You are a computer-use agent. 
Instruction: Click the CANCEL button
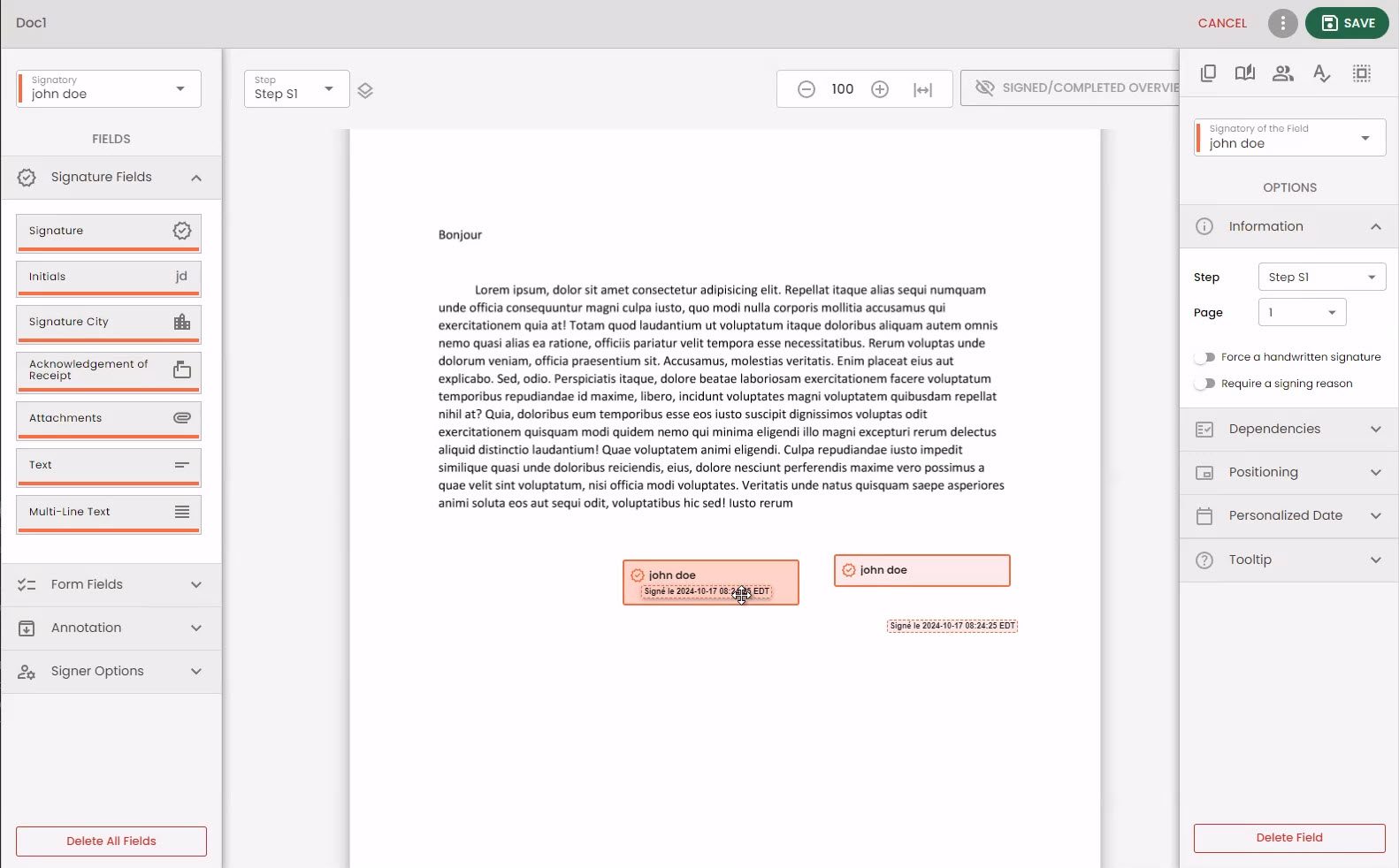[1222, 23]
